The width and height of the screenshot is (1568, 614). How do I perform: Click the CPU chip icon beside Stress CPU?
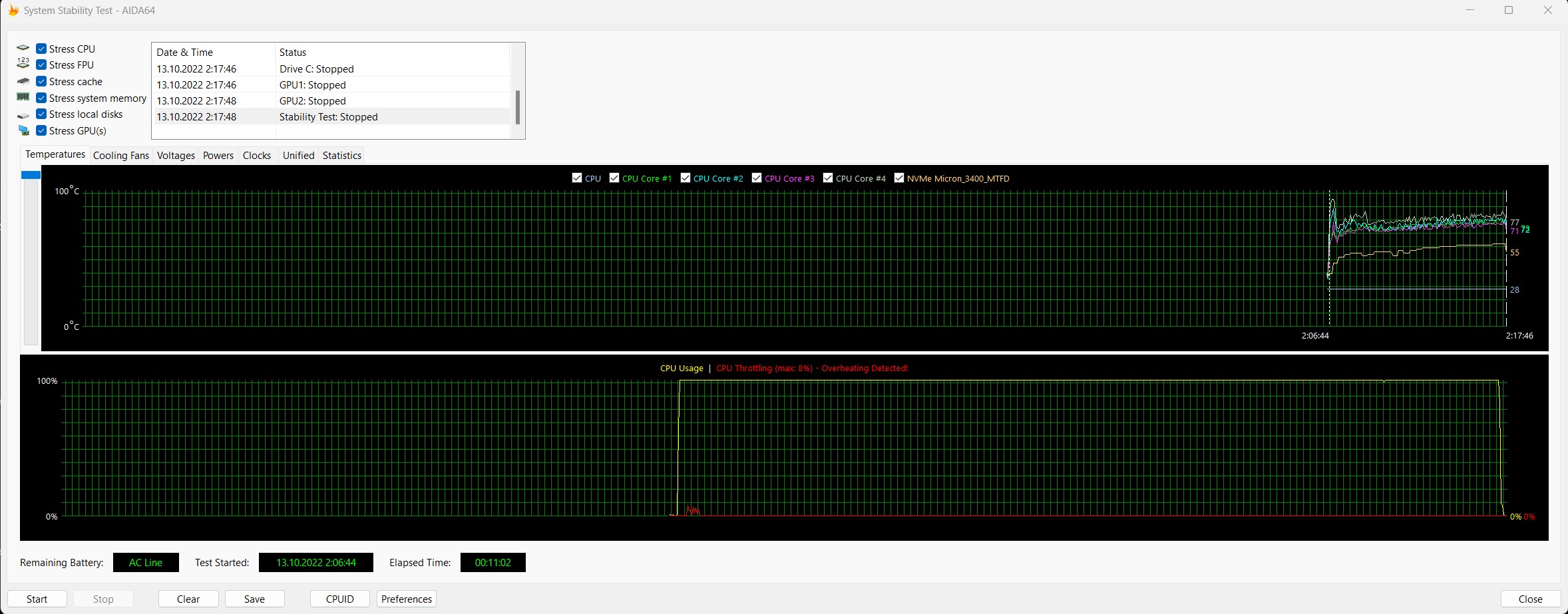pos(23,49)
